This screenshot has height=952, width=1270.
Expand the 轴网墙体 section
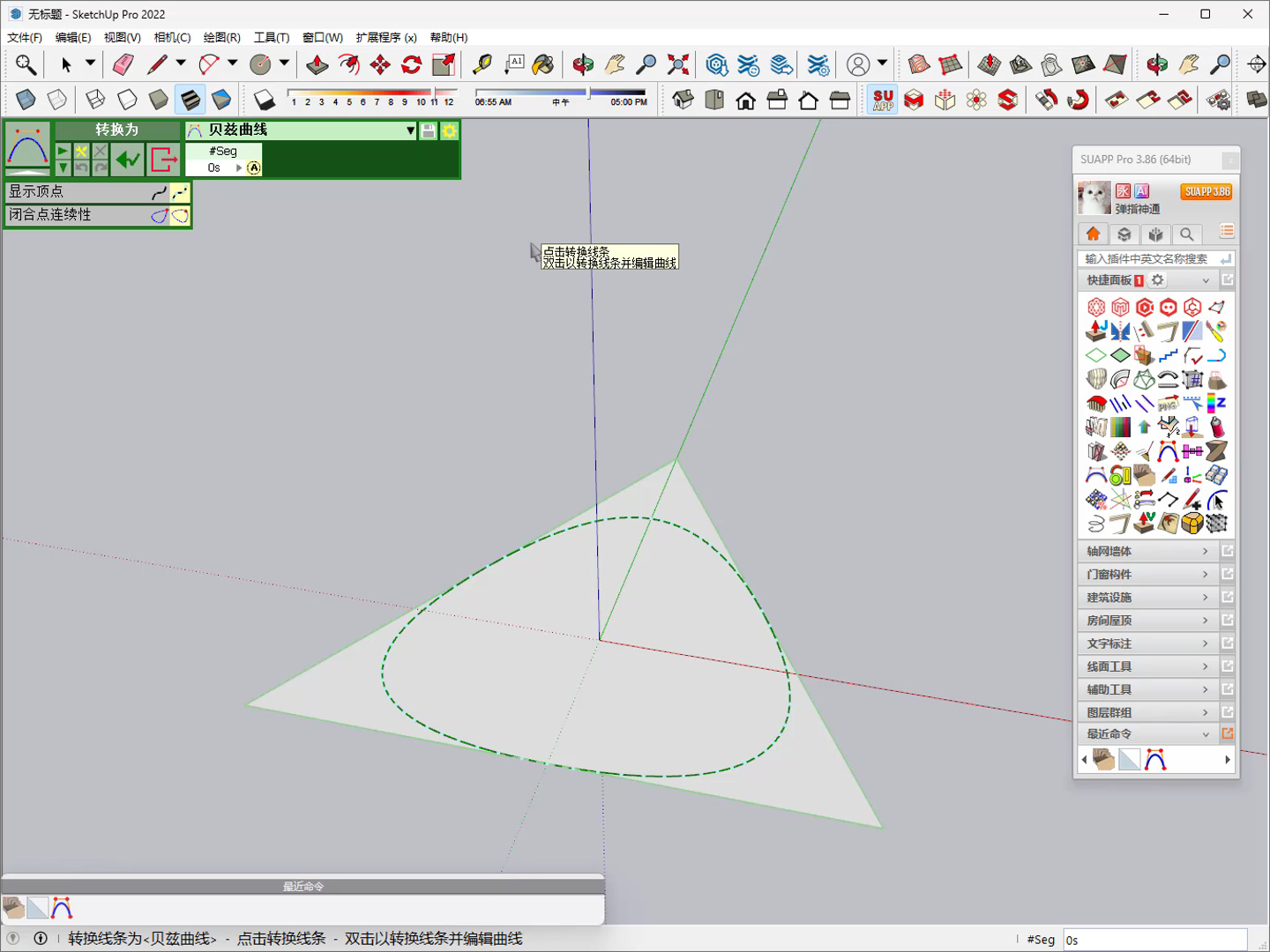(x=1147, y=551)
